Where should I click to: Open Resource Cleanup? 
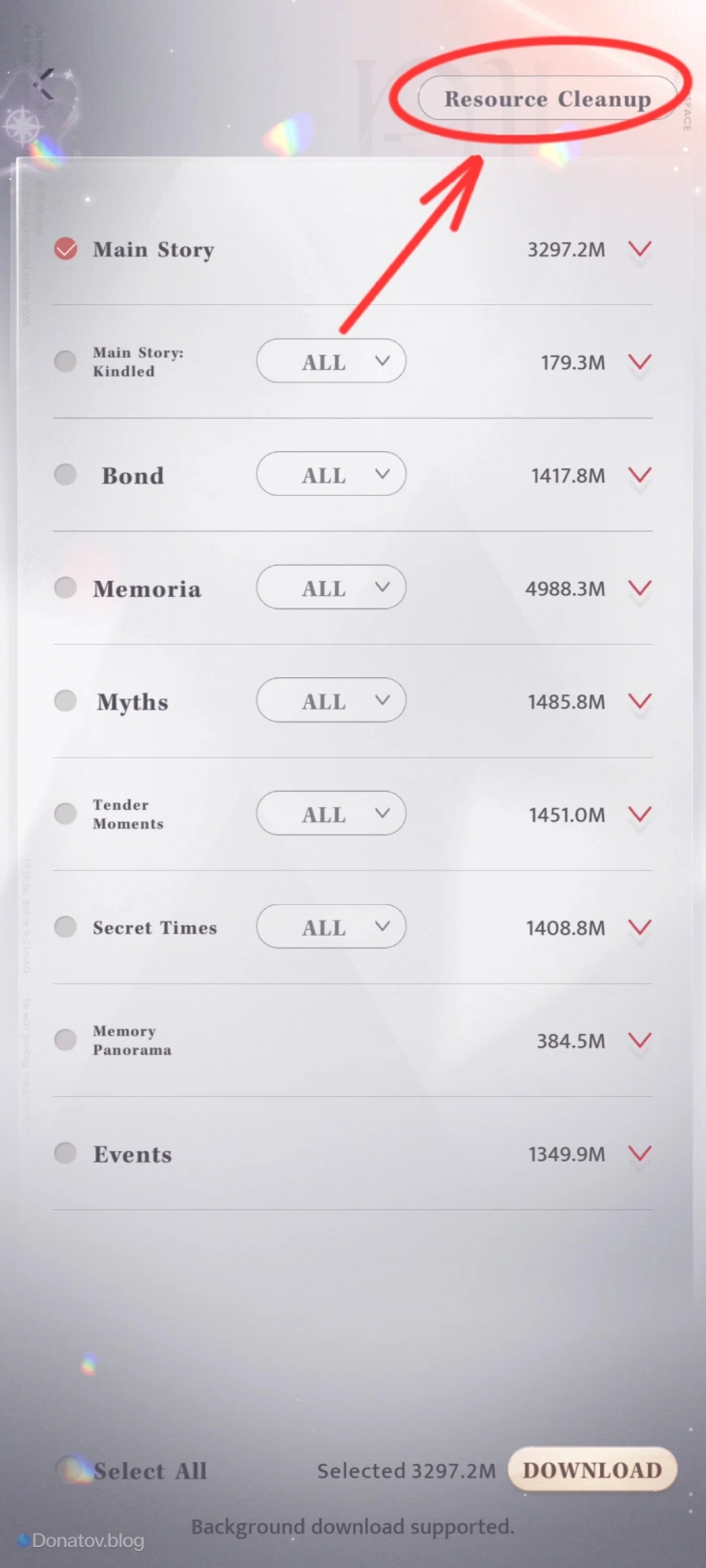point(547,99)
